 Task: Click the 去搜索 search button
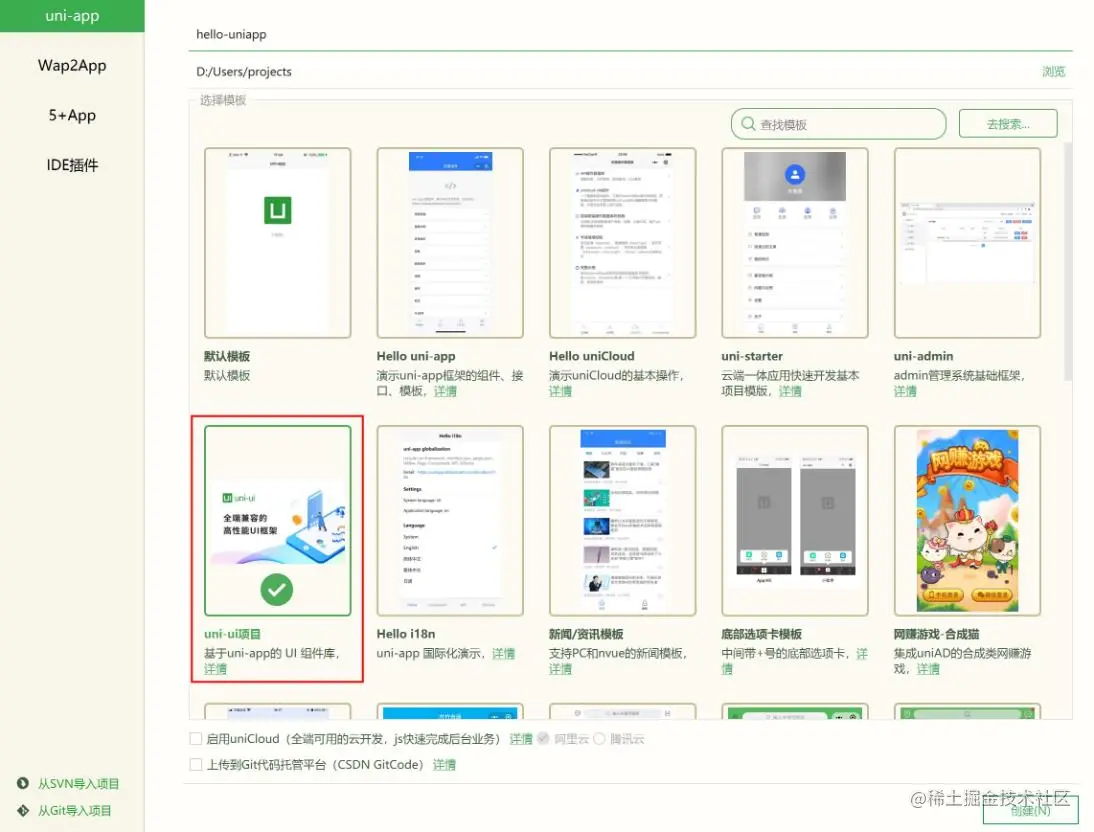(x=1007, y=123)
